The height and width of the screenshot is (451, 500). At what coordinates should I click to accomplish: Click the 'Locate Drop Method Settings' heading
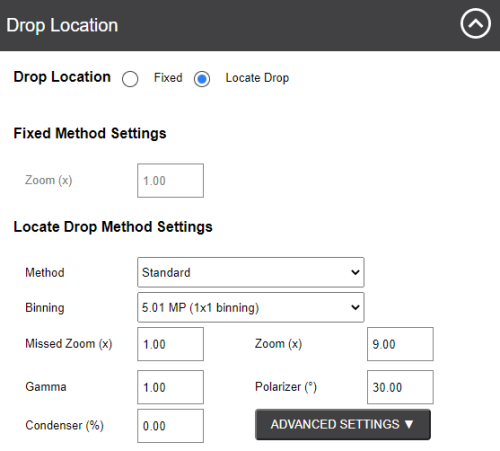[113, 227]
